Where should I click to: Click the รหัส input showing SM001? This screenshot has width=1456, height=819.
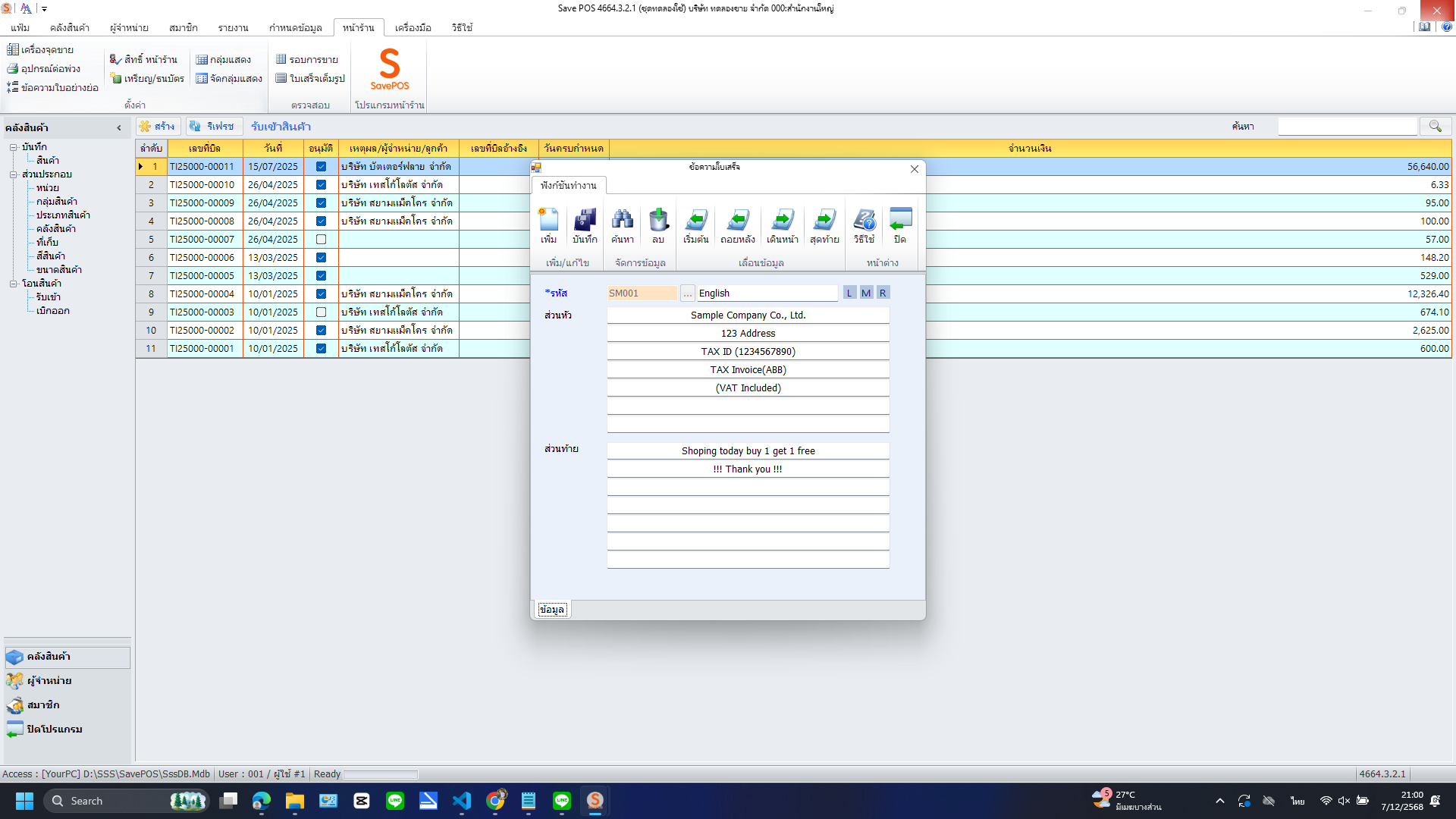(x=641, y=293)
